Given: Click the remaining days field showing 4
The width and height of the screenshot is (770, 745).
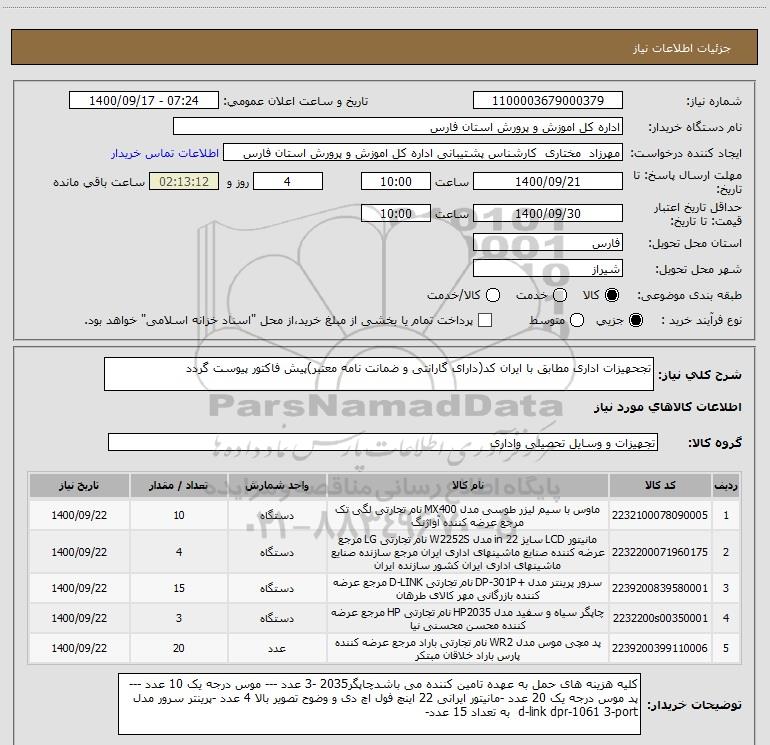Looking at the screenshot, I should click(x=288, y=182).
